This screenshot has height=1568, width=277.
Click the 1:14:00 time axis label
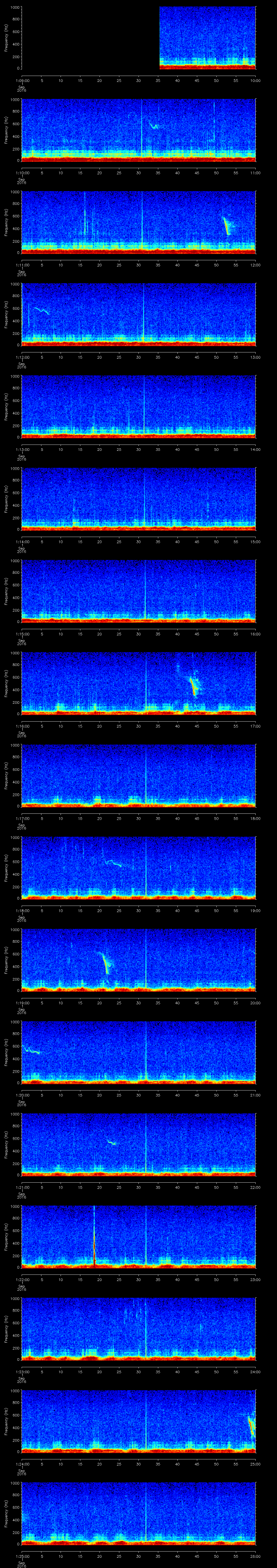point(22,542)
